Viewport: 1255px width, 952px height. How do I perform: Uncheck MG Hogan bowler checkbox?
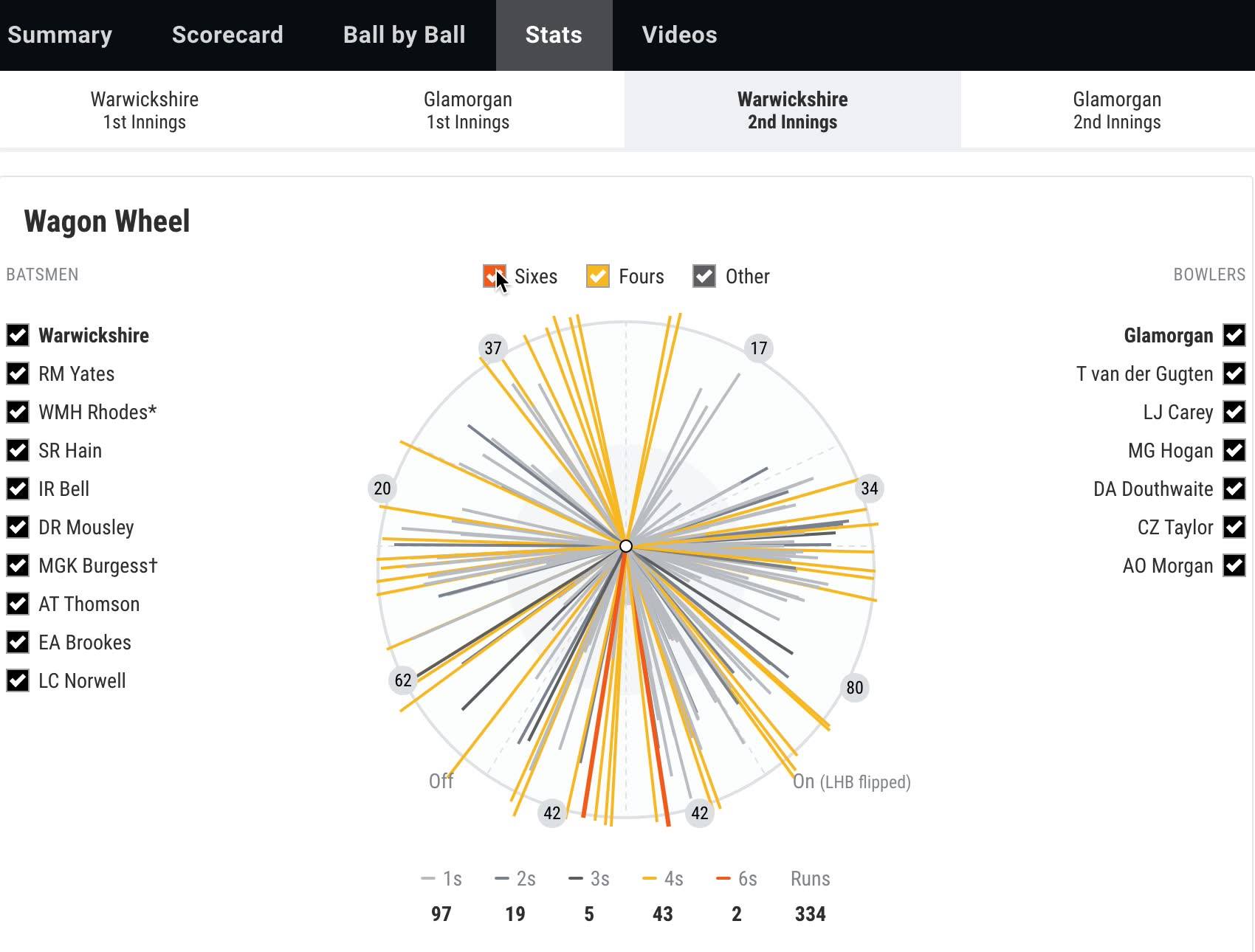point(1234,450)
